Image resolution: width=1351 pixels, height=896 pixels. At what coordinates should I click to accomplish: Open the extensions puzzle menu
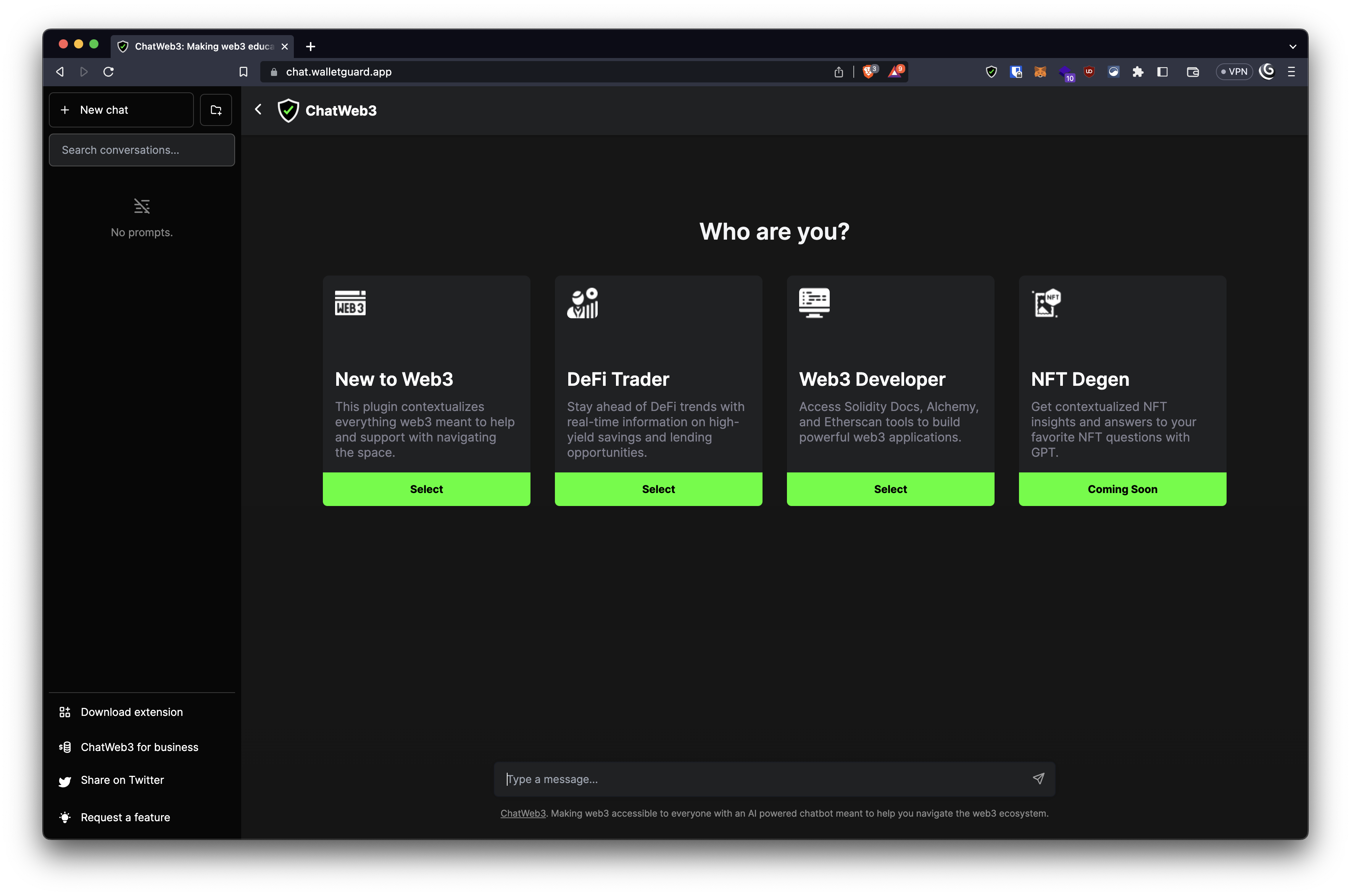[x=1138, y=71]
